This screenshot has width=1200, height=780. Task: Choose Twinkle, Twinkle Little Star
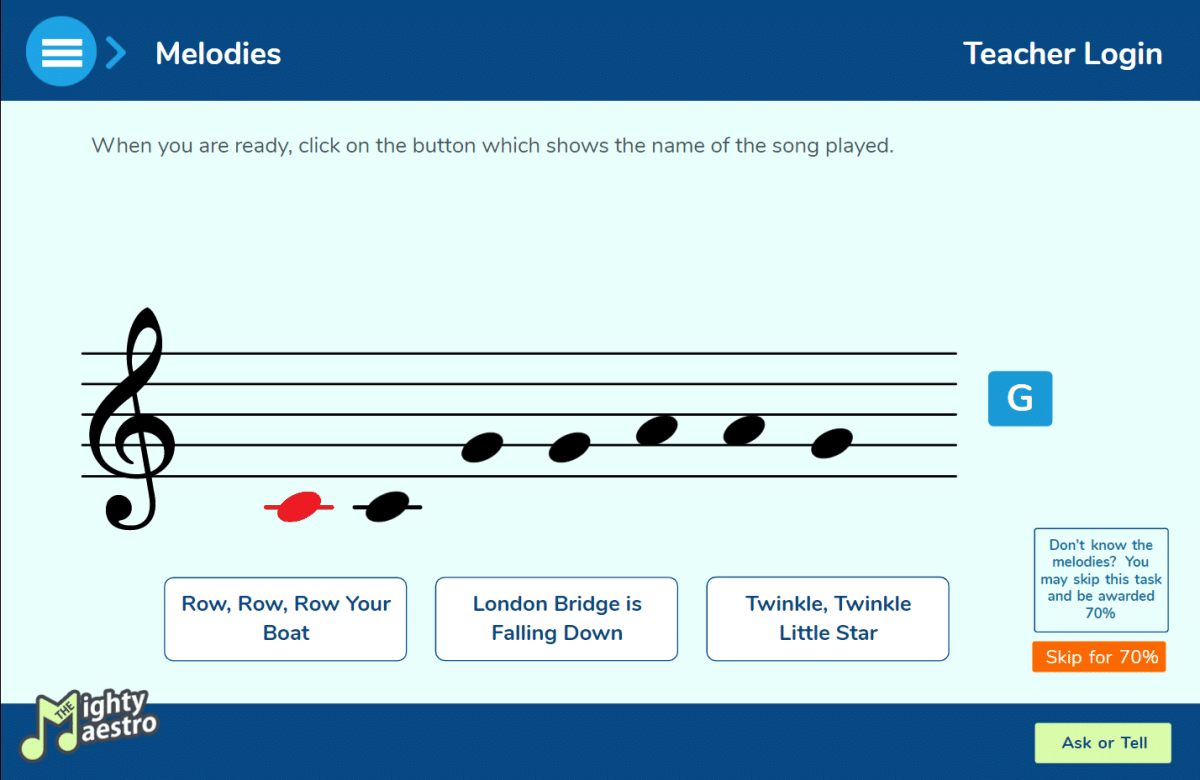pyautogui.click(x=828, y=619)
